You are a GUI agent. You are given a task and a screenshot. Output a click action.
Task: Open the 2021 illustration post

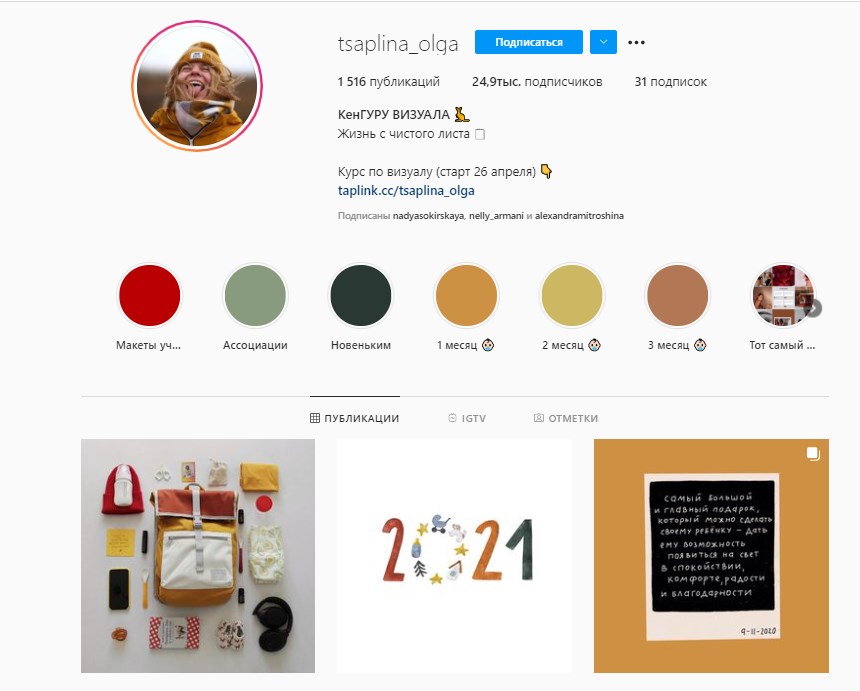(454, 556)
